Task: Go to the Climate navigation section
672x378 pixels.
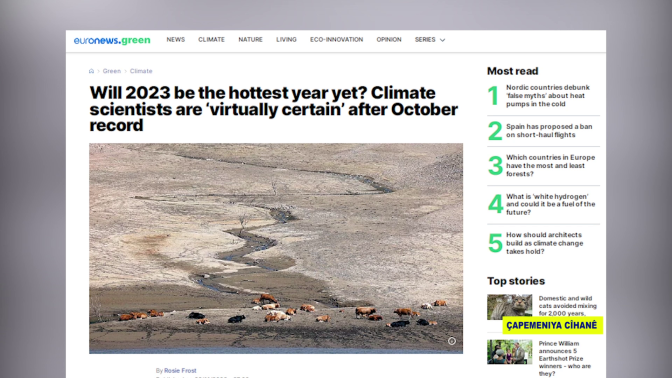Action: 211,39
